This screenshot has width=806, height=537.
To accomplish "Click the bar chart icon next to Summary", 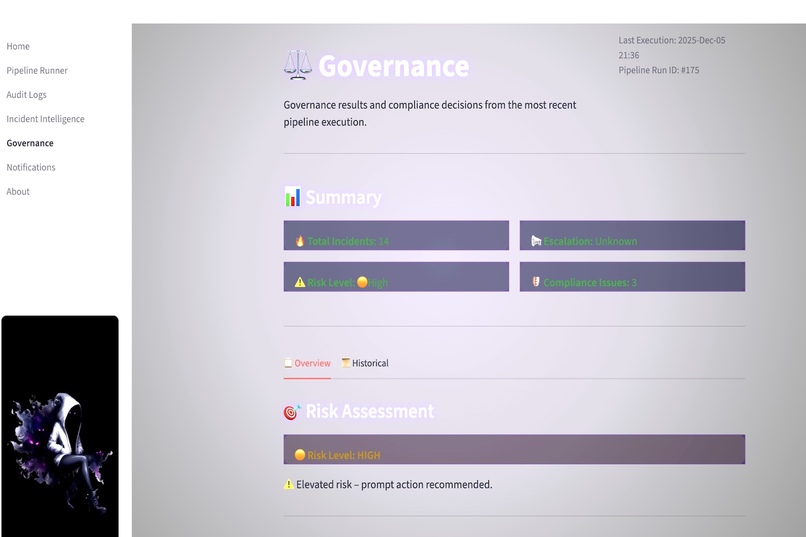I will tap(292, 197).
